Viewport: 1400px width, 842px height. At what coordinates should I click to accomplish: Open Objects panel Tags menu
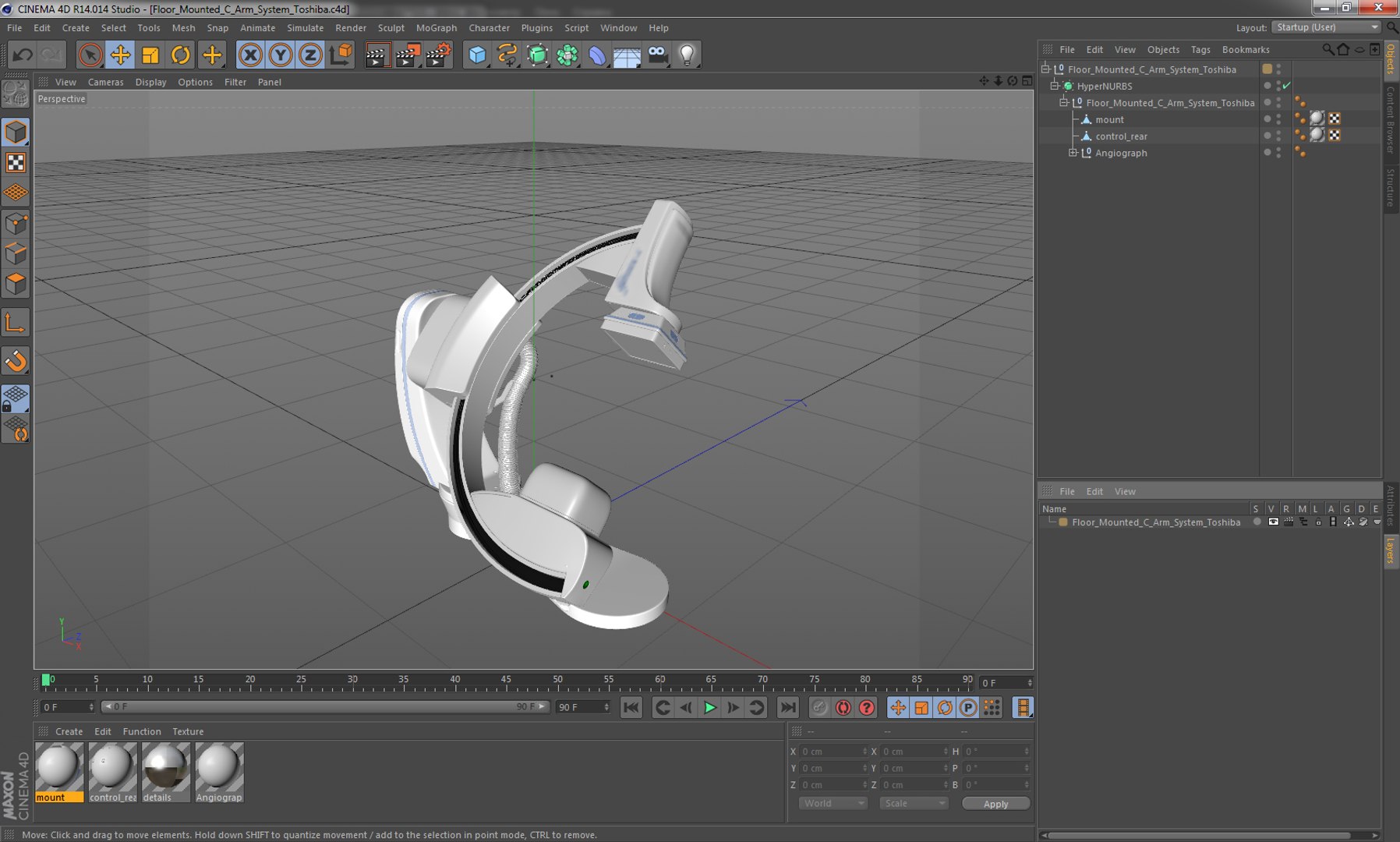1200,49
